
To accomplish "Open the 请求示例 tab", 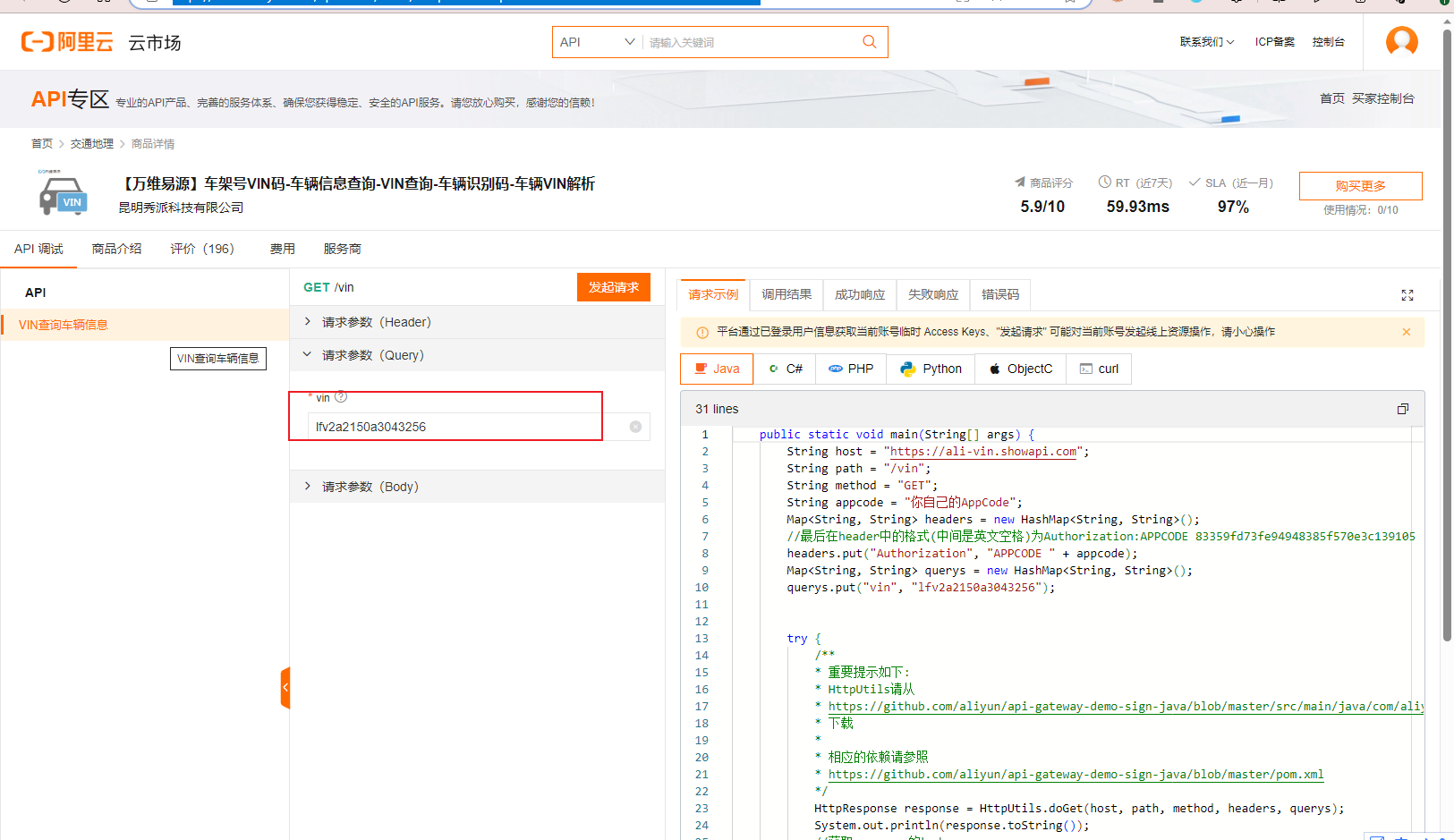I will (713, 294).
